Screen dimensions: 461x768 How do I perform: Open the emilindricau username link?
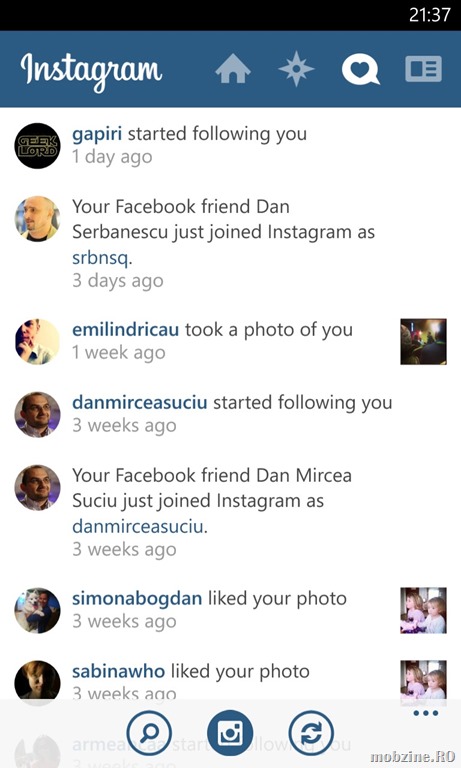pyautogui.click(x=125, y=330)
